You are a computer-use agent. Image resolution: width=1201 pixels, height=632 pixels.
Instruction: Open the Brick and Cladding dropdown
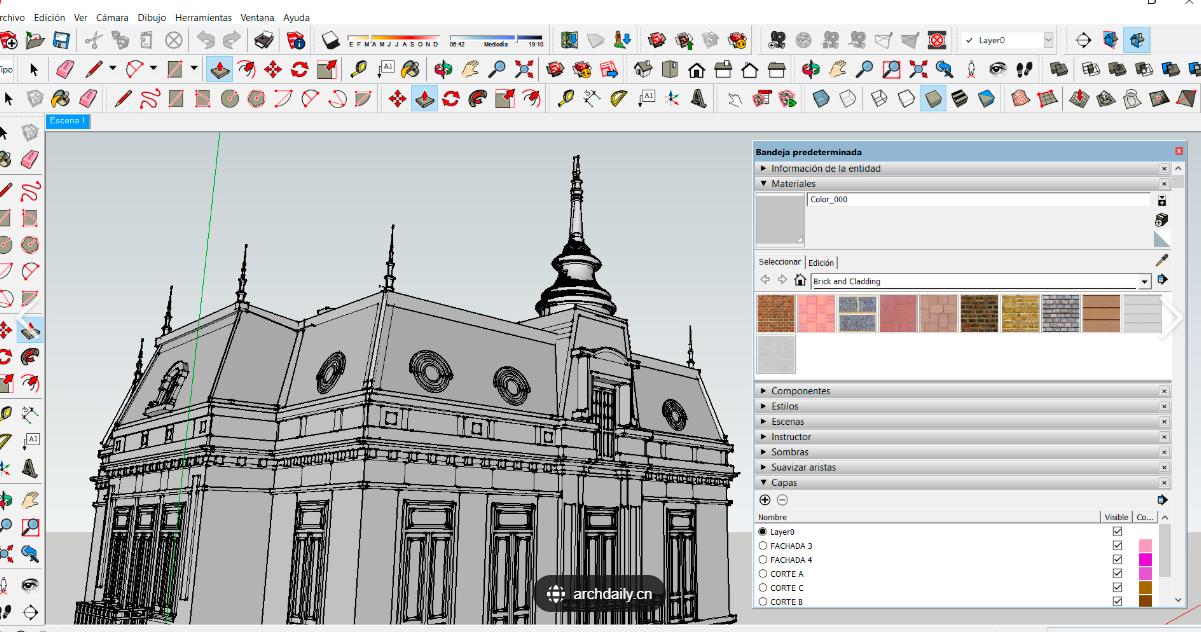tap(1145, 282)
